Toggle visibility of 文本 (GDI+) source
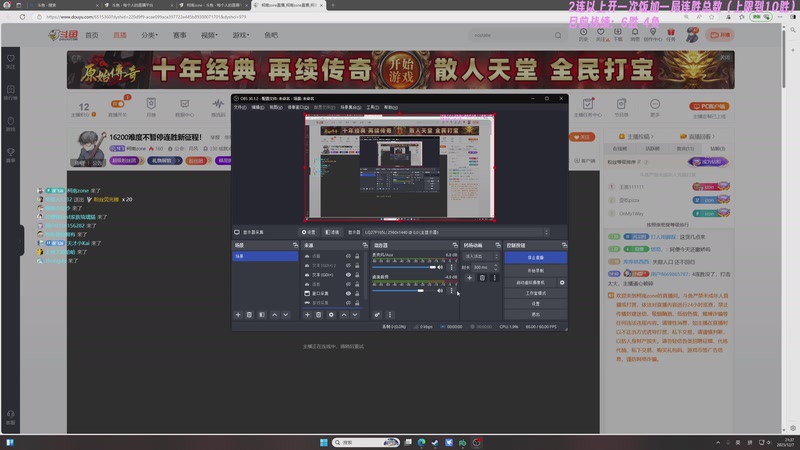Screen dimensions: 800x450 (x=348, y=274)
